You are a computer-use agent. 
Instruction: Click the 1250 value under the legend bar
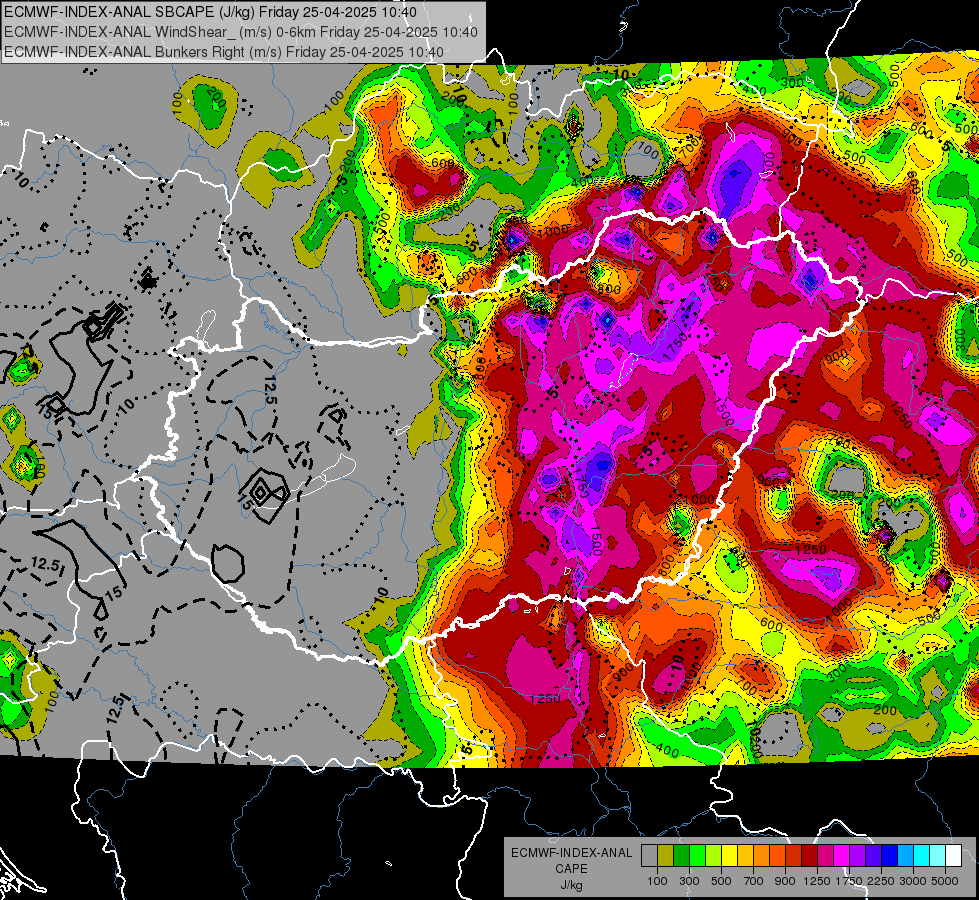pyautogui.click(x=817, y=881)
